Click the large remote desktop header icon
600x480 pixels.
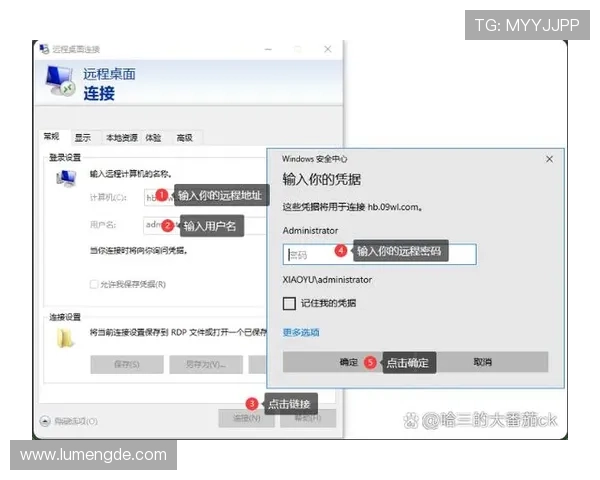[60, 81]
